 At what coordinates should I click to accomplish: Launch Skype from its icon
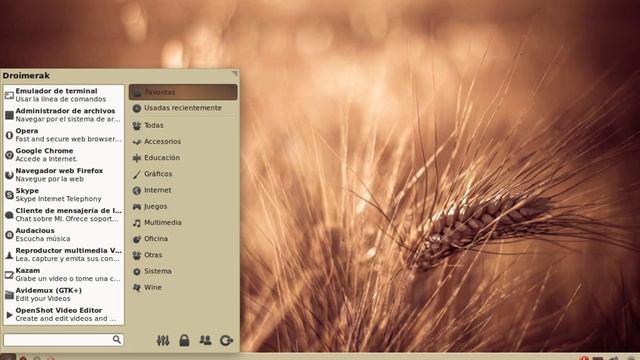click(9, 195)
